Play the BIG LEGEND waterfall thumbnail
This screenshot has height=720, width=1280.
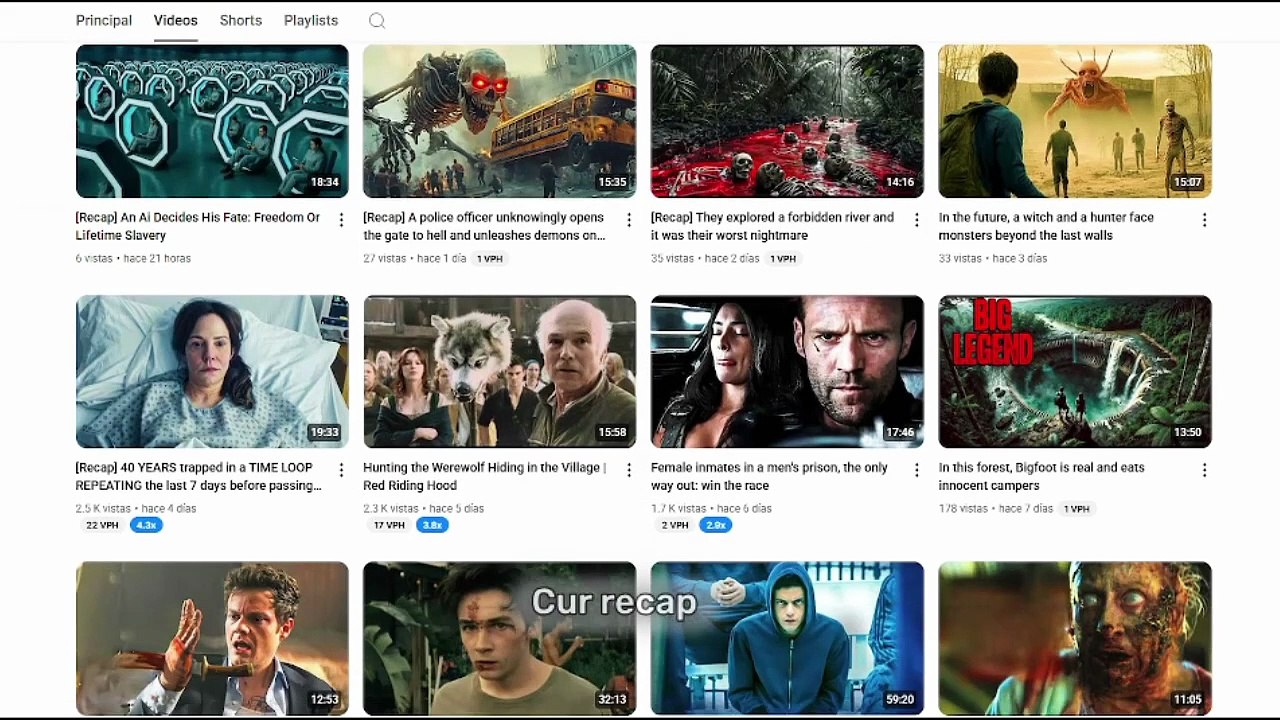click(x=1075, y=371)
